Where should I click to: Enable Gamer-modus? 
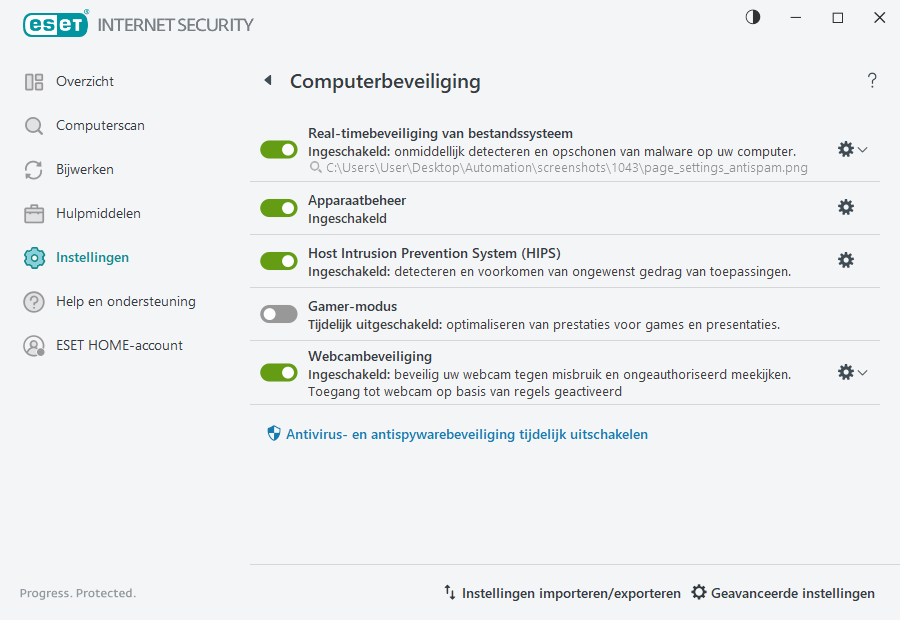click(278, 313)
